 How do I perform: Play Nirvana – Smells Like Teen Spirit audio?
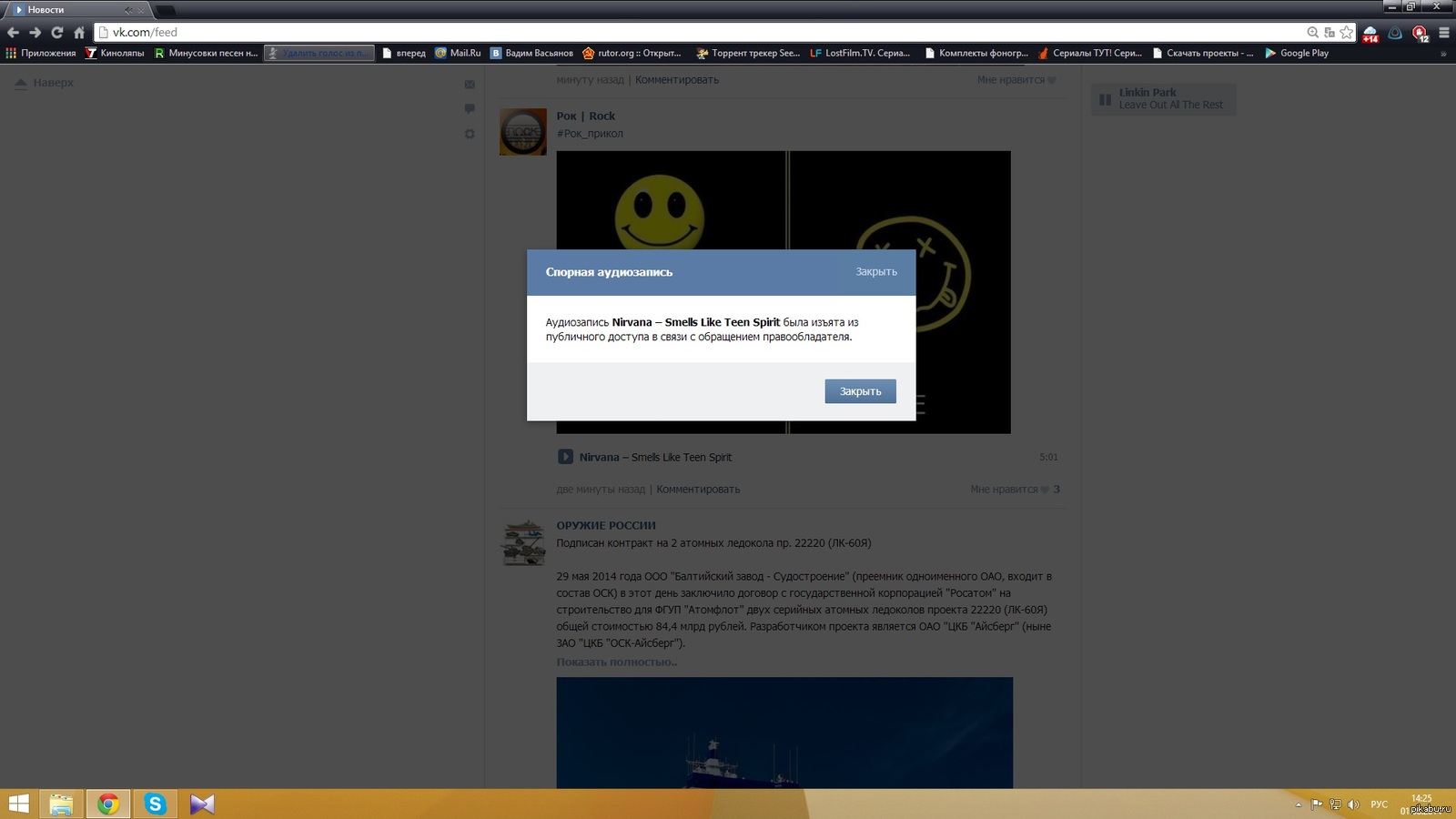click(x=565, y=457)
